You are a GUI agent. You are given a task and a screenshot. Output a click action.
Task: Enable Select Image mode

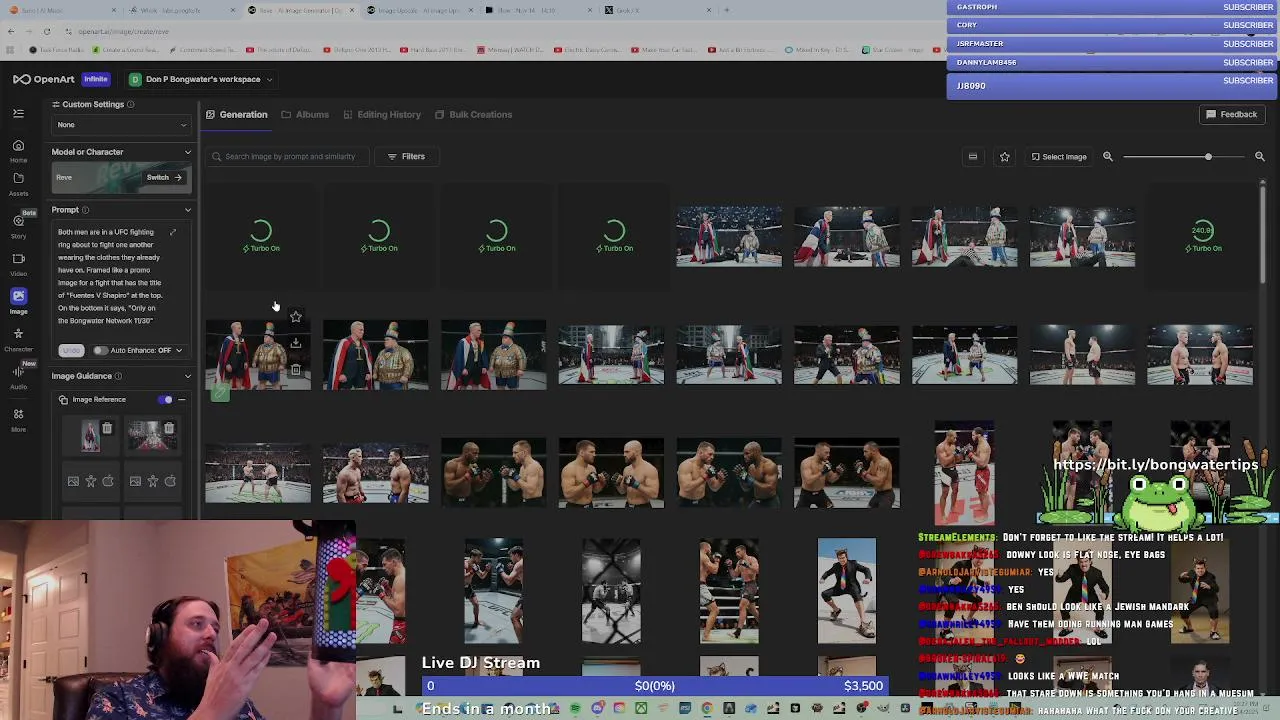click(1058, 156)
